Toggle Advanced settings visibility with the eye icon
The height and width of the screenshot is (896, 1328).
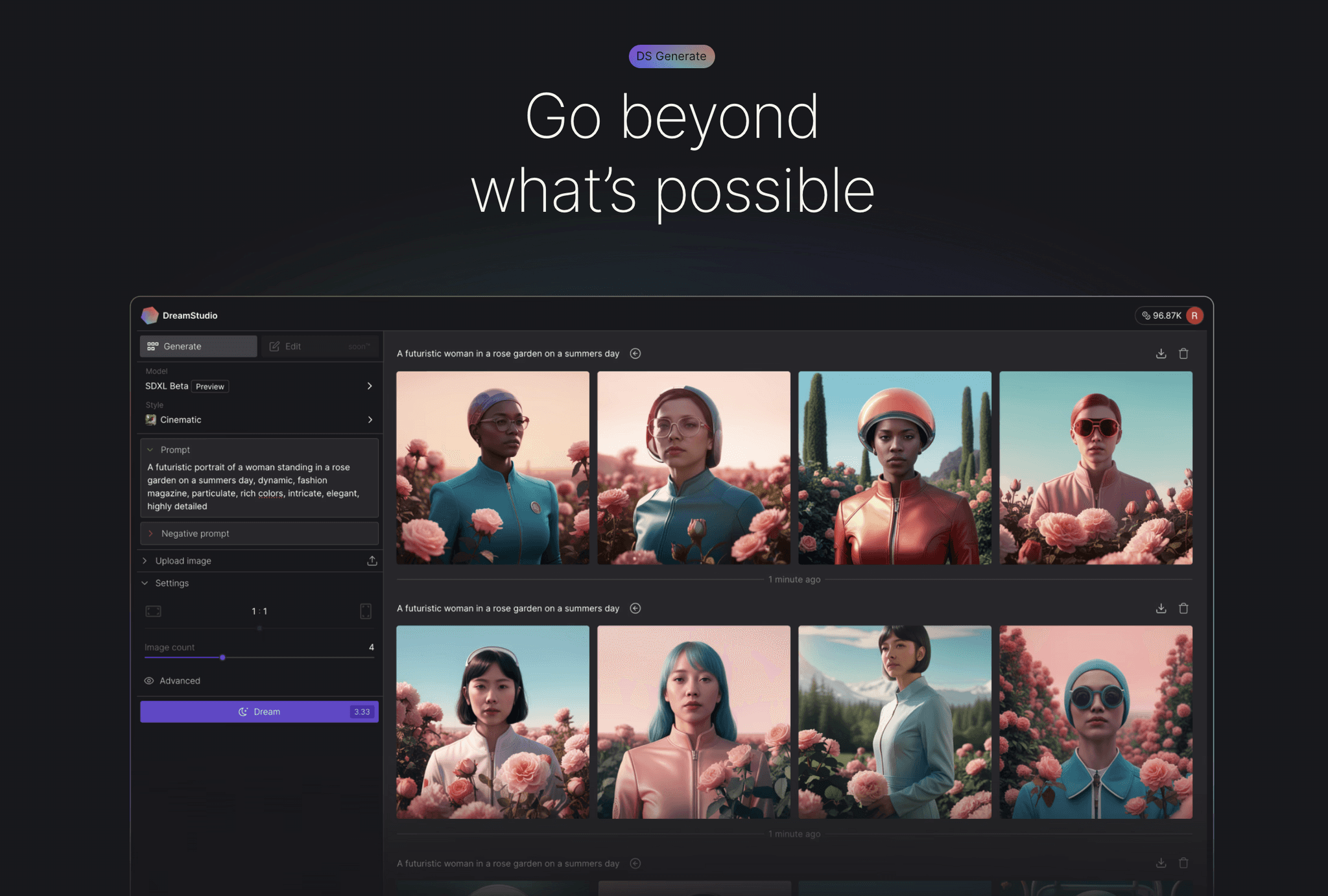click(148, 681)
